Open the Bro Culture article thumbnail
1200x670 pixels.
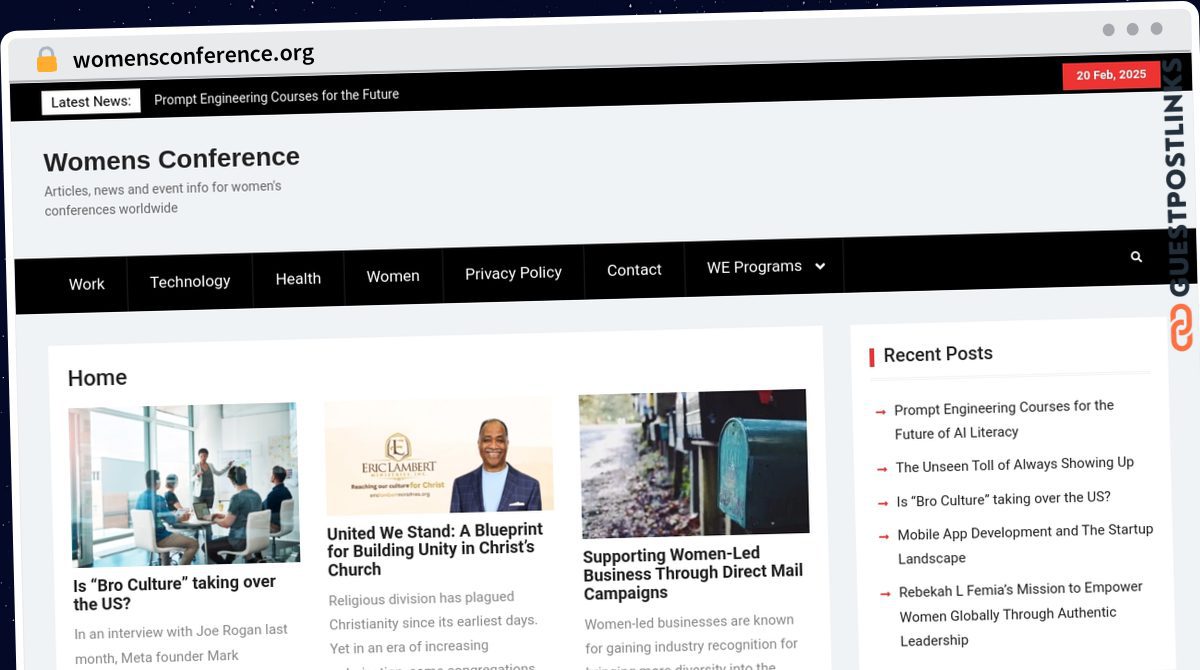[x=184, y=484]
